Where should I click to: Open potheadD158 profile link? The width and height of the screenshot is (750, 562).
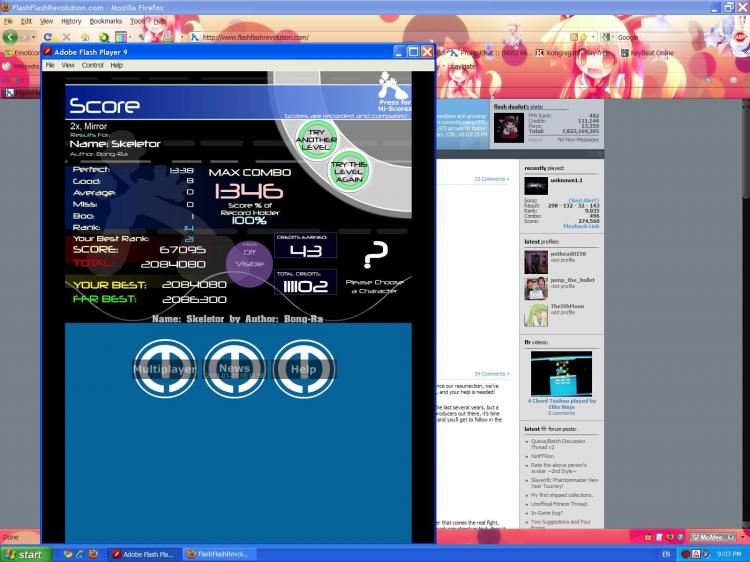[x=568, y=254]
